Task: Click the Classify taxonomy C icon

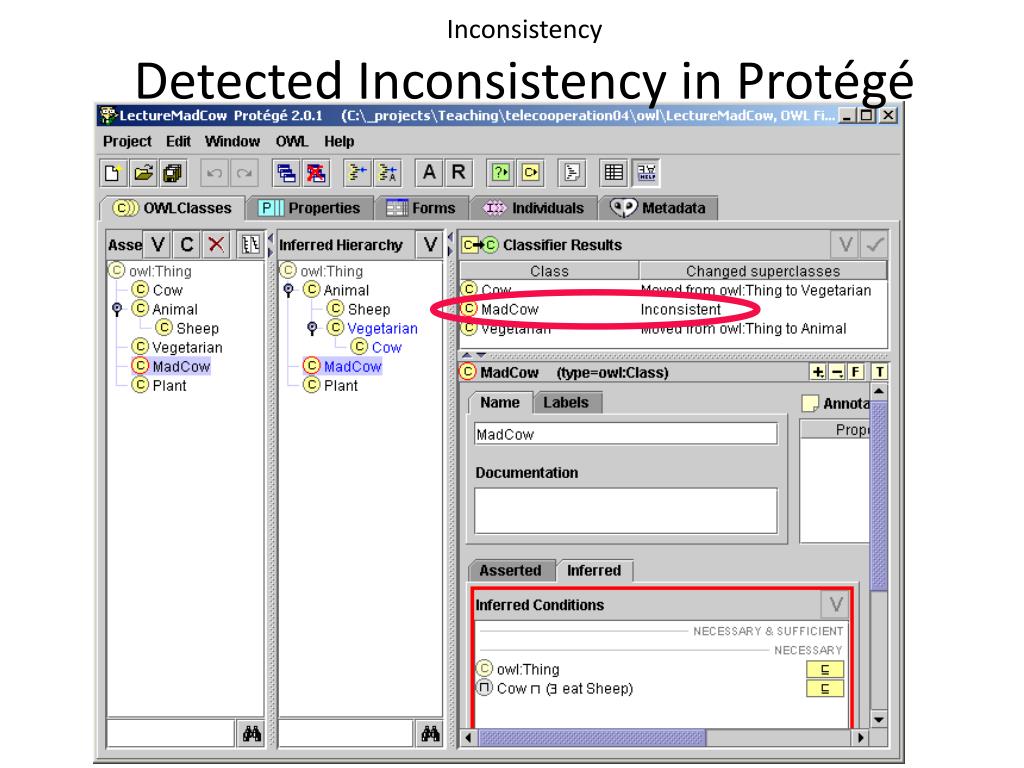Action: (530, 173)
